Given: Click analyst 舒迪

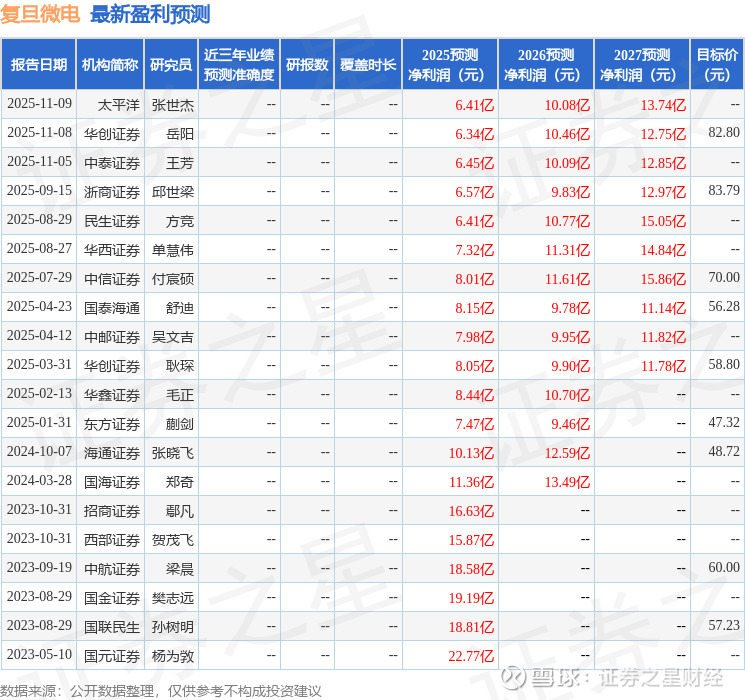Looking at the screenshot, I should (x=180, y=308).
